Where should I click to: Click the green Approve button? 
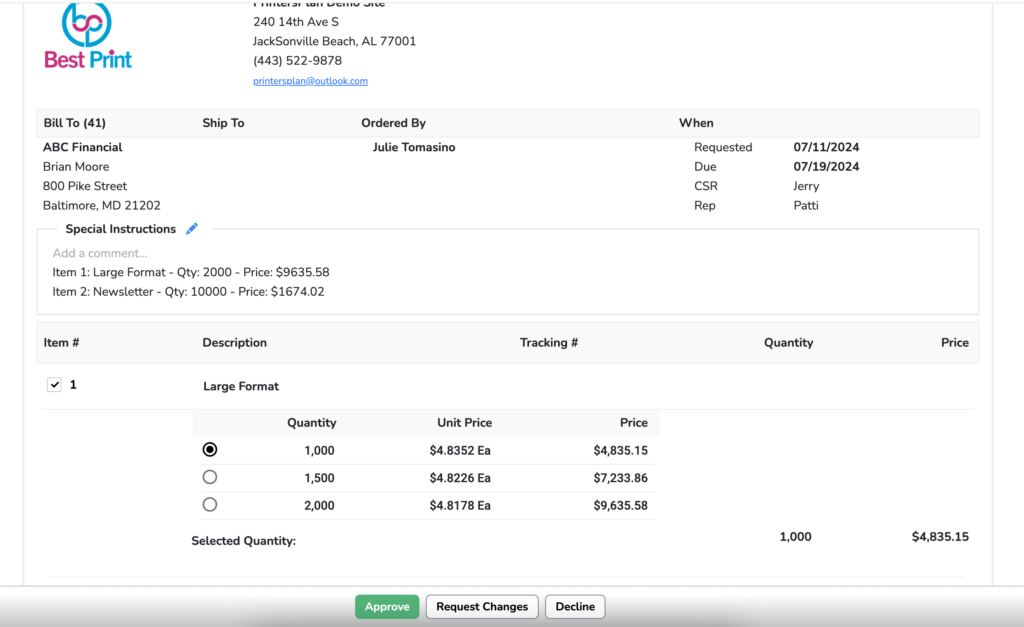pyautogui.click(x=386, y=606)
